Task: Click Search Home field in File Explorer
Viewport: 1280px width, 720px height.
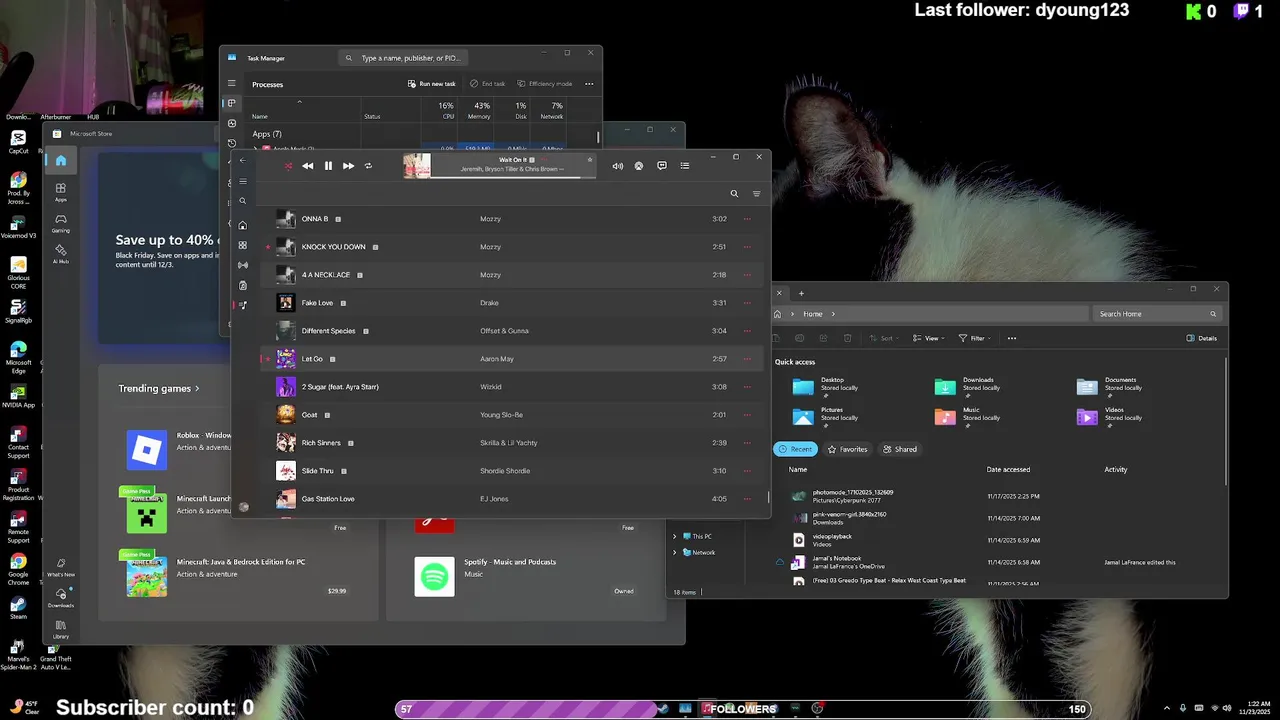Action: (1156, 313)
